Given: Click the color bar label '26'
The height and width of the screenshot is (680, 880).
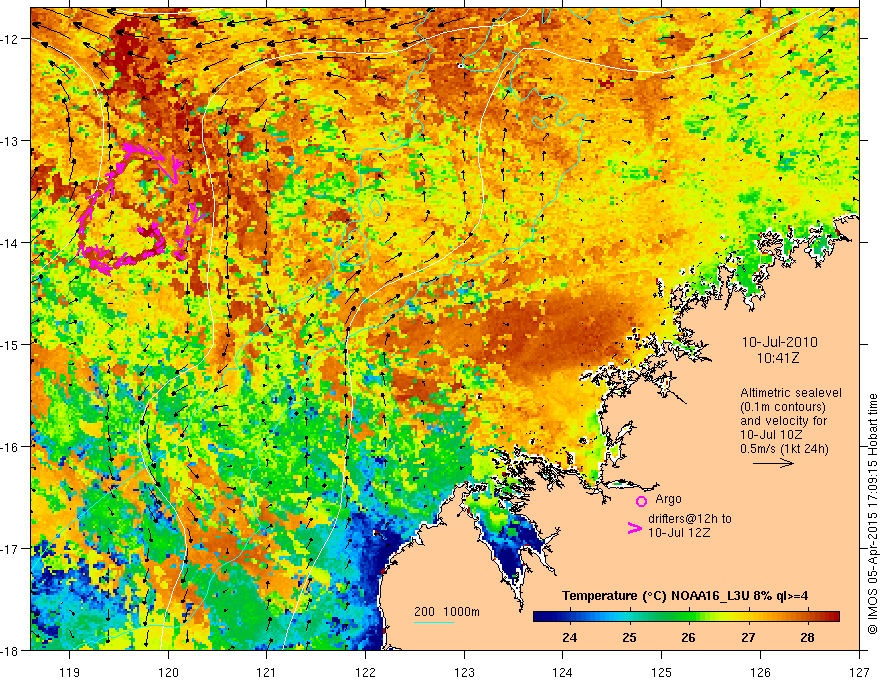Looking at the screenshot, I should point(688,638).
